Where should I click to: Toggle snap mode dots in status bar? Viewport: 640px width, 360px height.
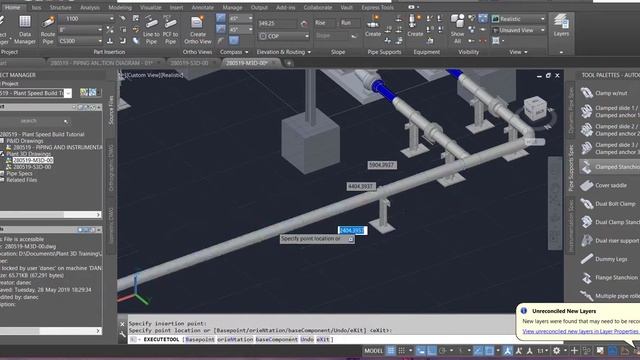(x=402, y=351)
